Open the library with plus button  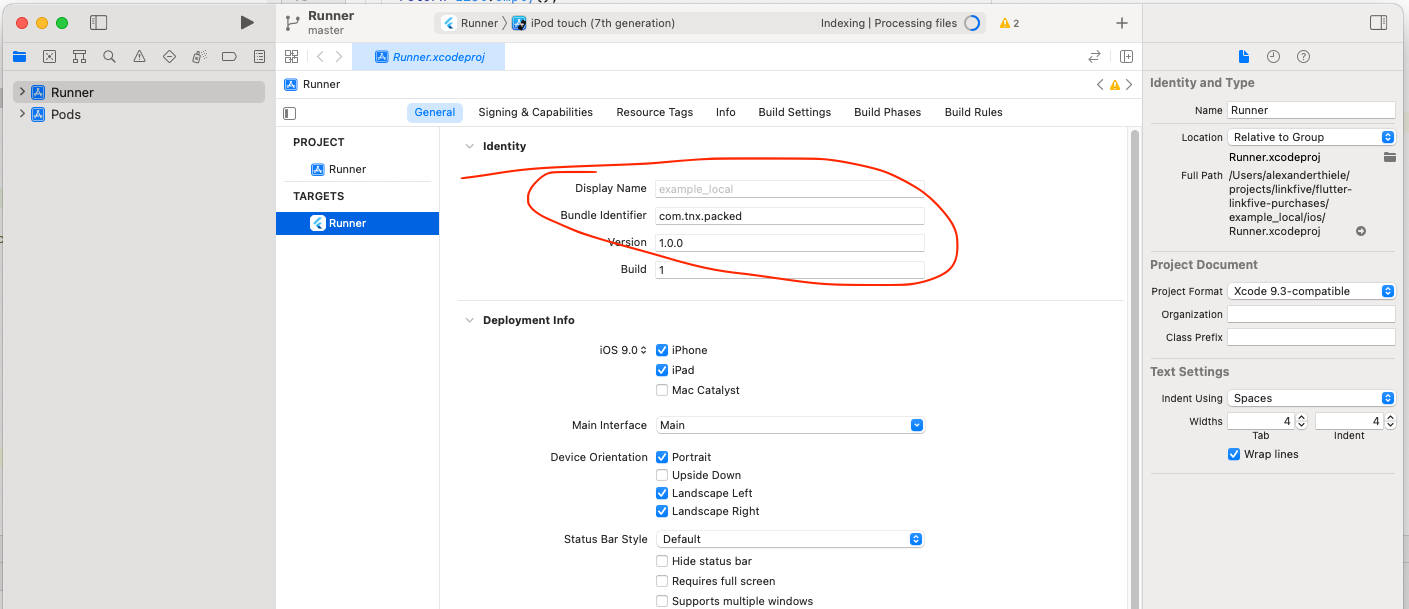[1121, 23]
